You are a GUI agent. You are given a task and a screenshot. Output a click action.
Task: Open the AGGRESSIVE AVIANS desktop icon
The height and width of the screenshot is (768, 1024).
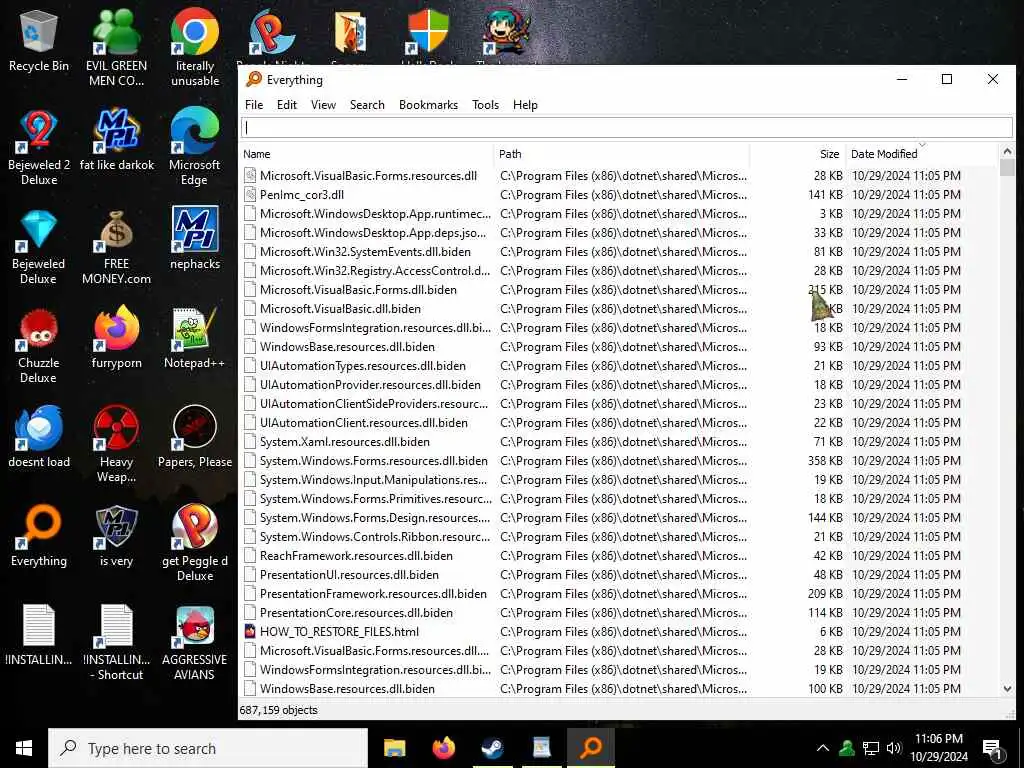(195, 644)
